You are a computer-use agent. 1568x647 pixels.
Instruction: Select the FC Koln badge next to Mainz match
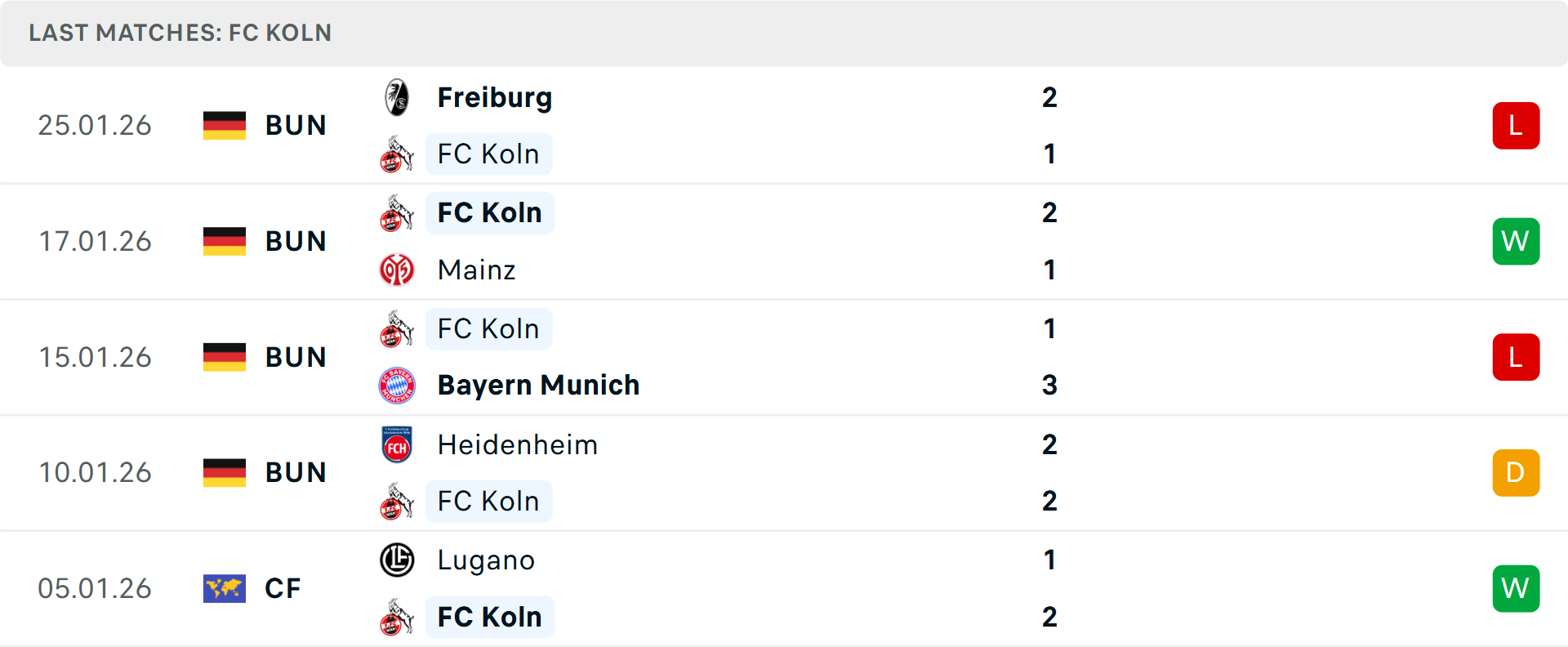click(x=398, y=212)
